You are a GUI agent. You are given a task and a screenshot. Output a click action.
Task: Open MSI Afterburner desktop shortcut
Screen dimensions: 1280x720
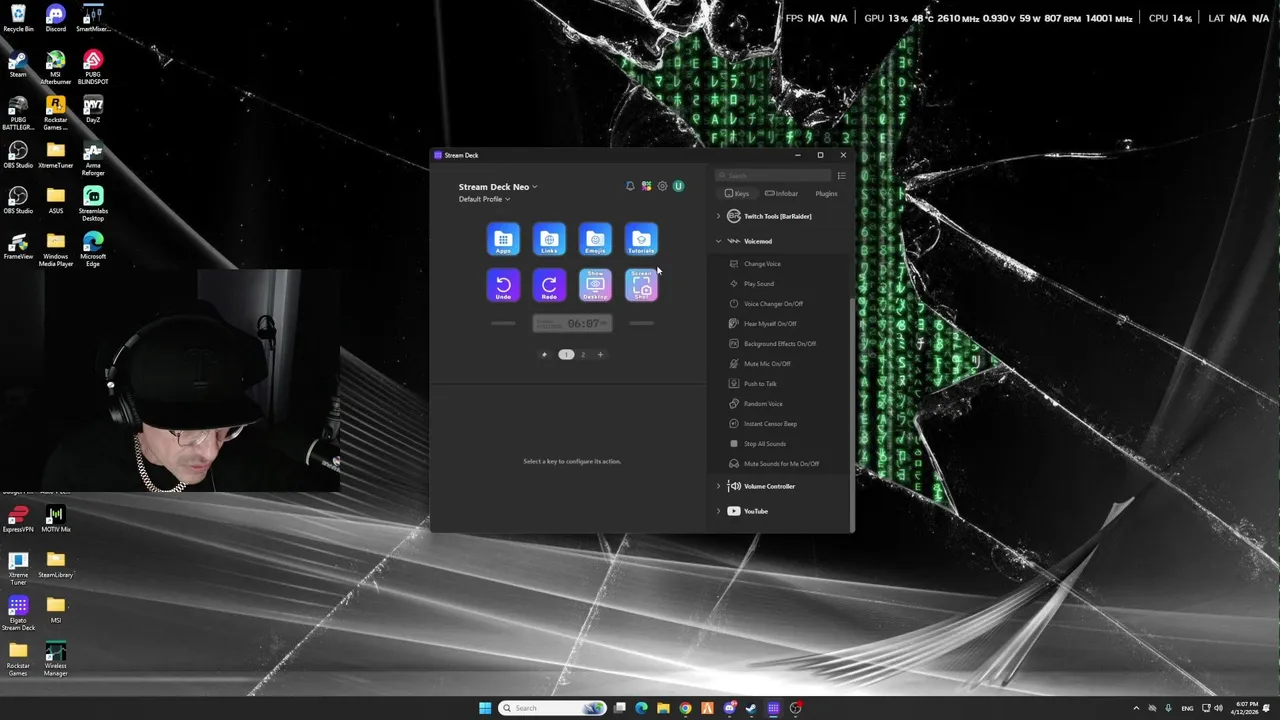(x=55, y=68)
